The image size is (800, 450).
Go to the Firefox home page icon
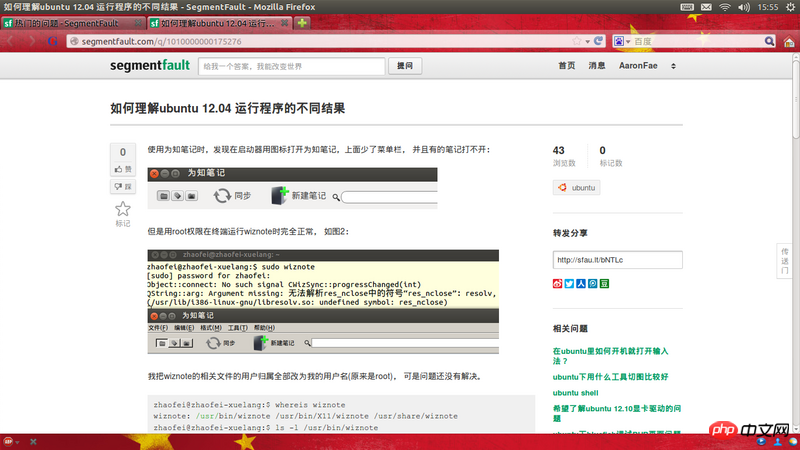pos(789,42)
